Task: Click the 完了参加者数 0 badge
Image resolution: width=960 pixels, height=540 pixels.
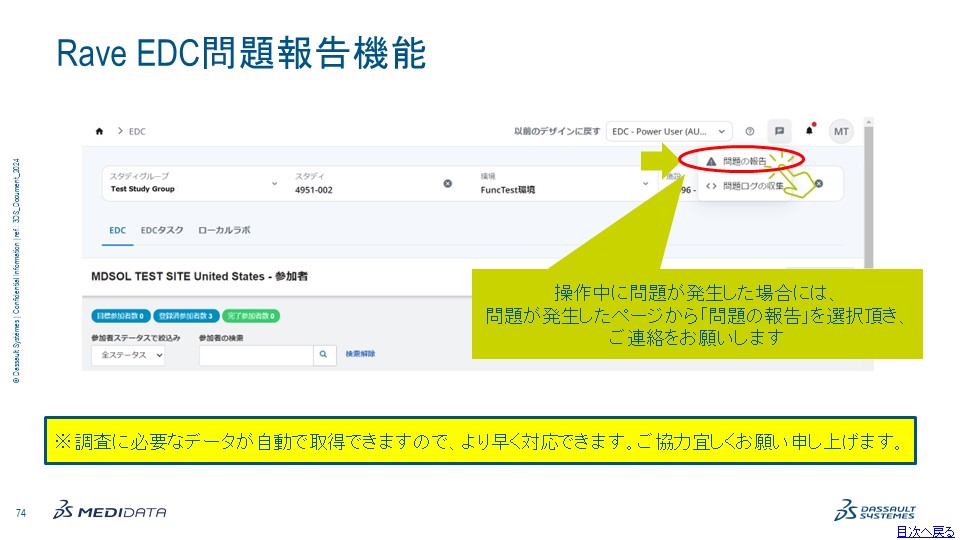Action: [251, 316]
